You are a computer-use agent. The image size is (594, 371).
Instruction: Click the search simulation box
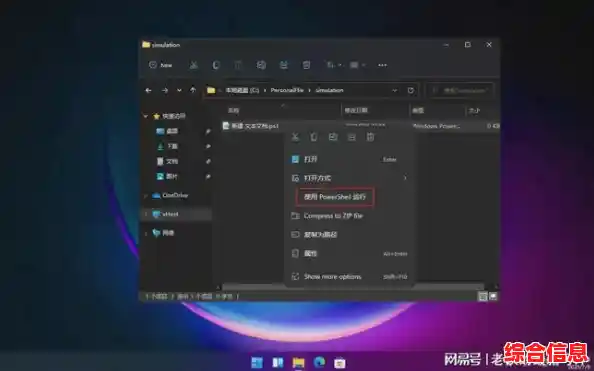click(460, 91)
